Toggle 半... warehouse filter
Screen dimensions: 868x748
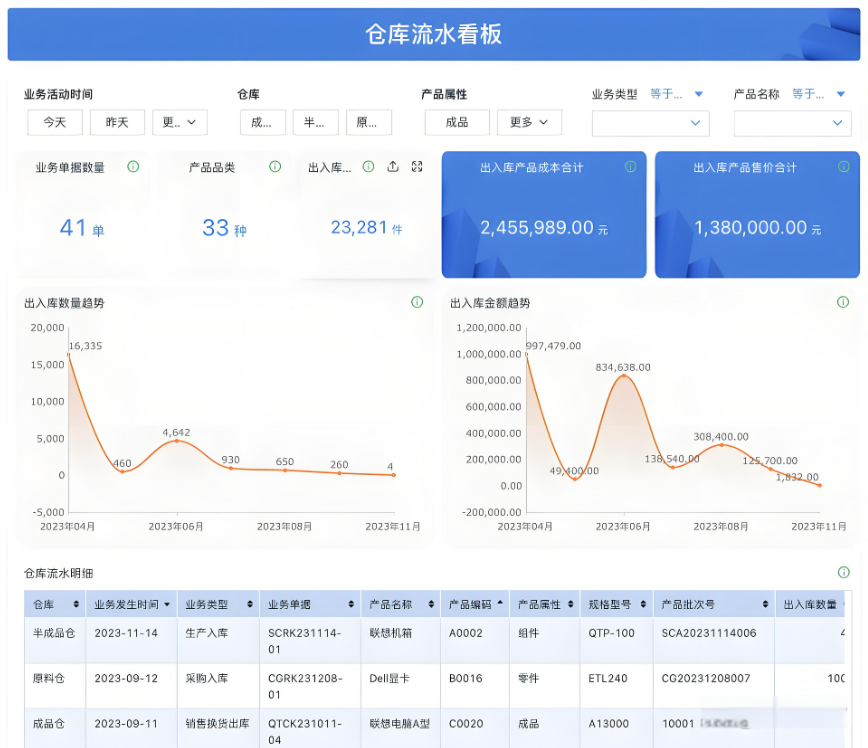(x=316, y=122)
